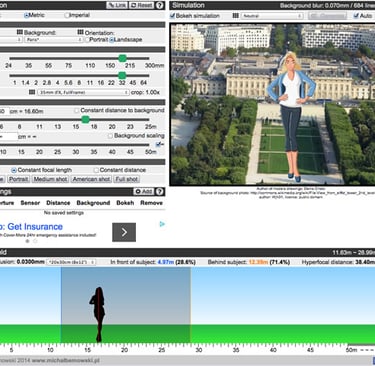Screen dimensions: 375x366
Task: Click the Background blur readout in Simulation header
Action: coord(327,5)
